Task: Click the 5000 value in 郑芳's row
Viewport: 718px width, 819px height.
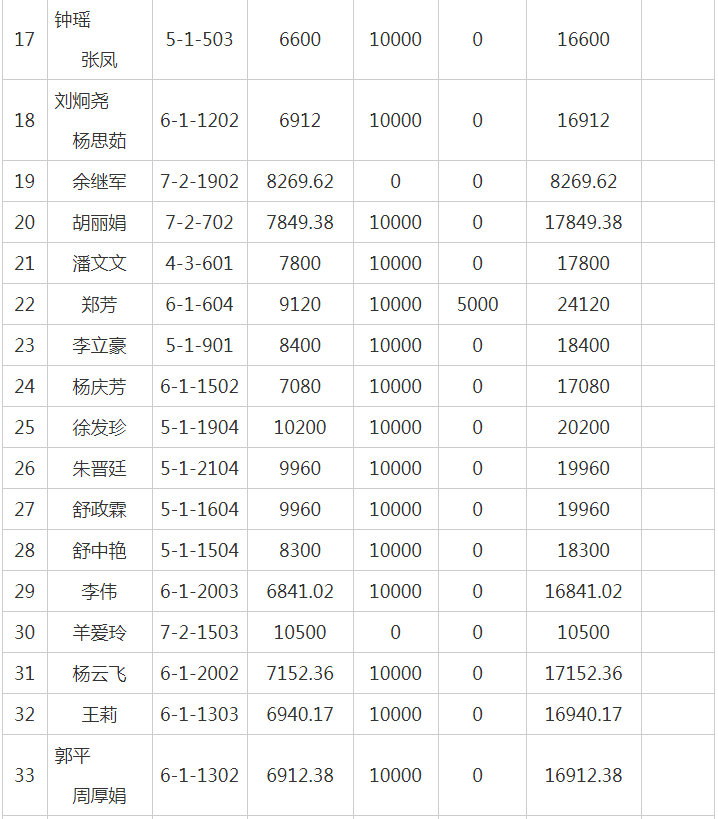Action: pos(477,304)
